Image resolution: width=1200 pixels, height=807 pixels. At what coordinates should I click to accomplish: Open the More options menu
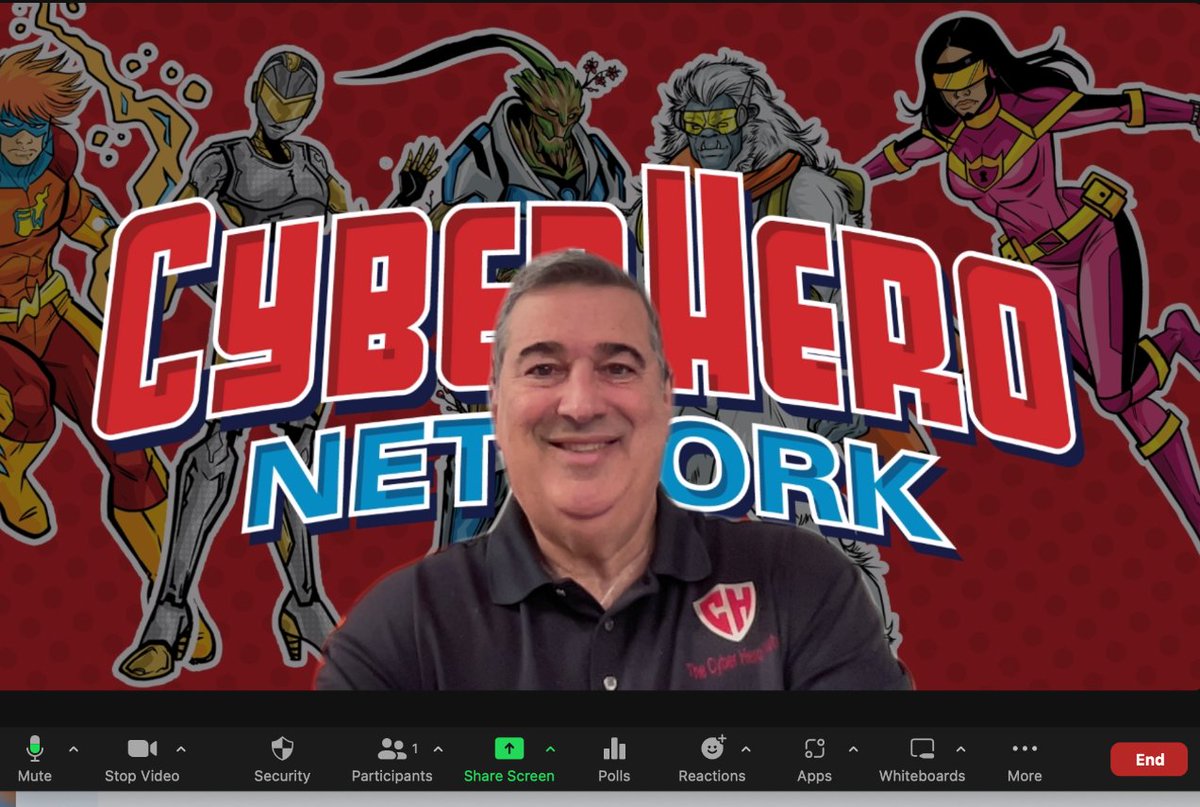[1024, 759]
